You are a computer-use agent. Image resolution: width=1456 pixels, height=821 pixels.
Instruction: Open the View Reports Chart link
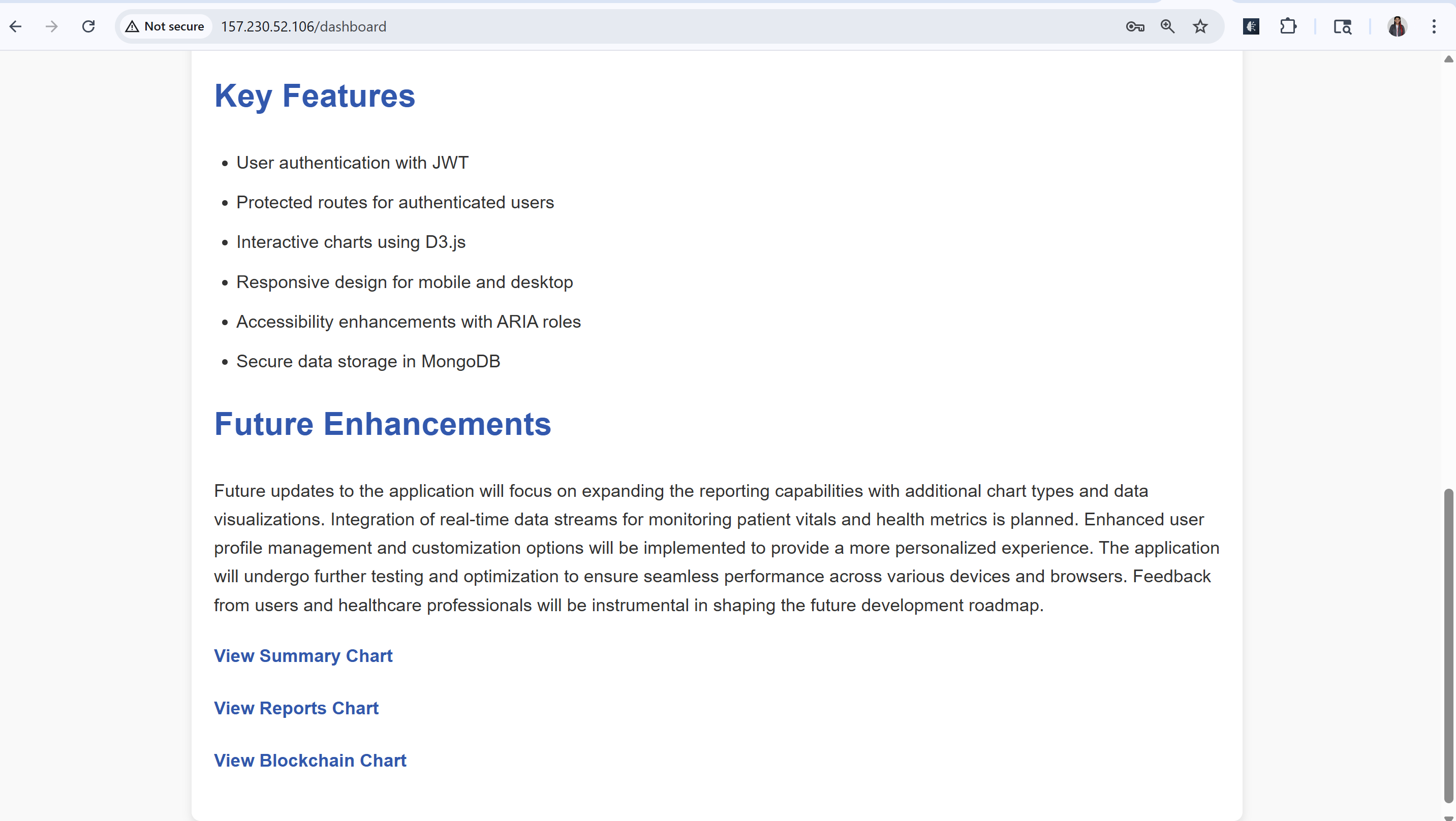pos(296,708)
